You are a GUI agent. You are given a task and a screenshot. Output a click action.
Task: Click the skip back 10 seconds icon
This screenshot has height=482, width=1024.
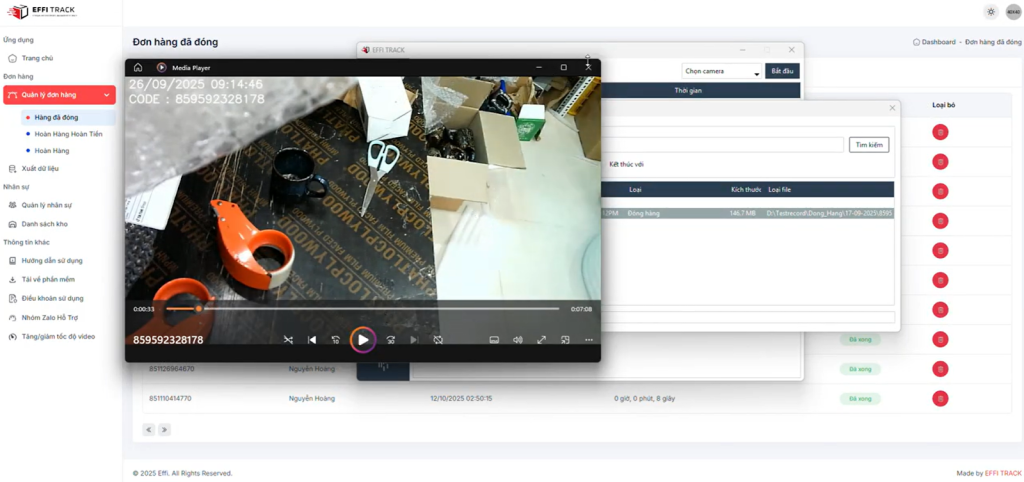[336, 340]
